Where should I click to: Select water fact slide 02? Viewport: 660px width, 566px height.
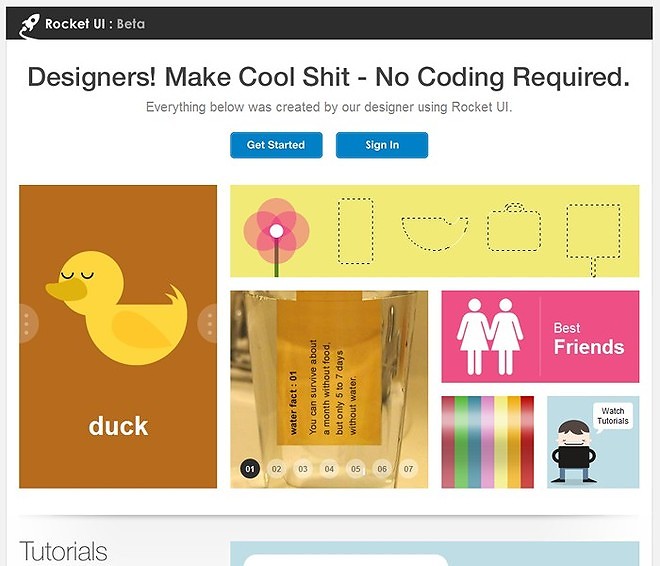tap(277, 469)
